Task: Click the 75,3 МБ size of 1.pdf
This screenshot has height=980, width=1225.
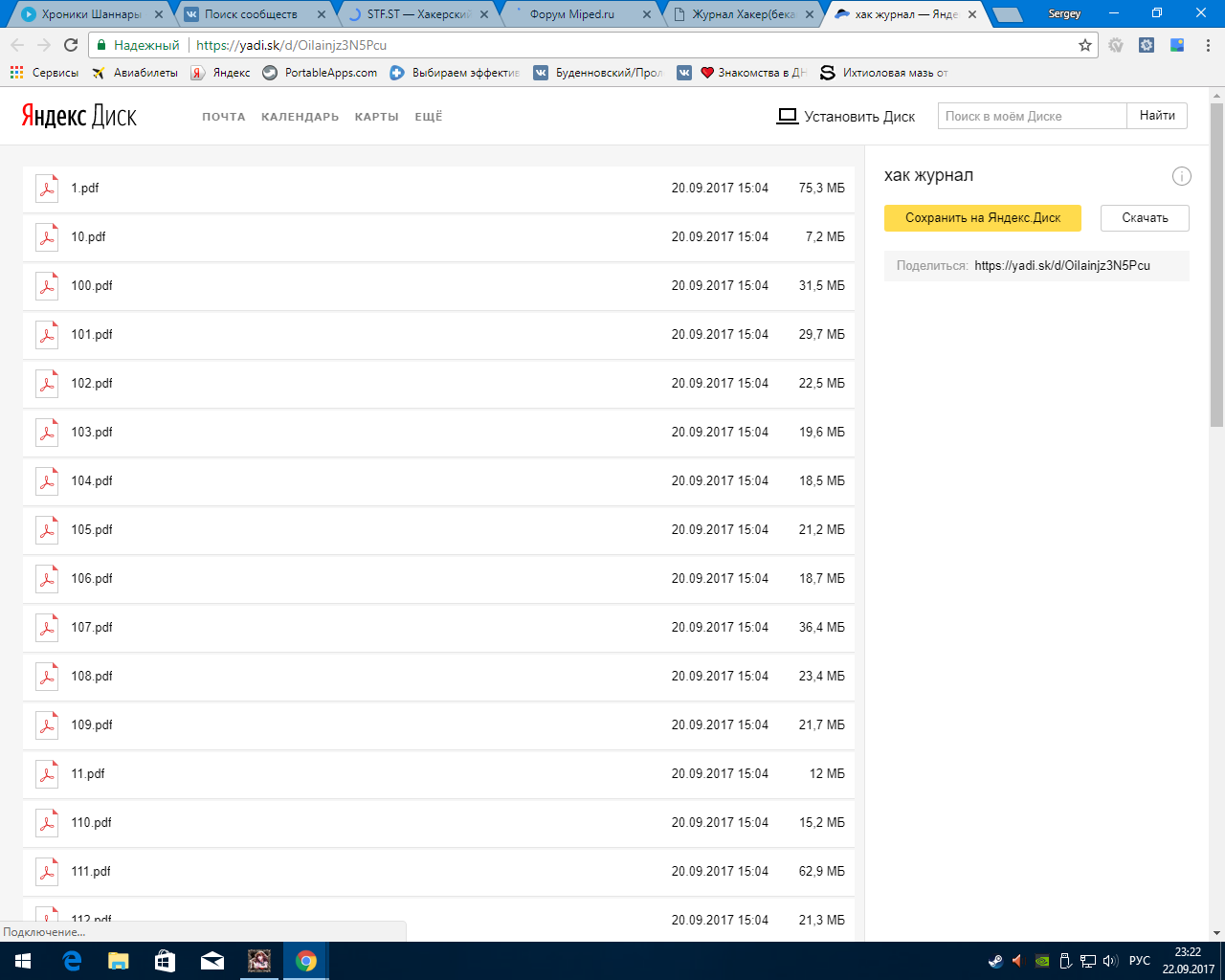Action: tap(822, 189)
